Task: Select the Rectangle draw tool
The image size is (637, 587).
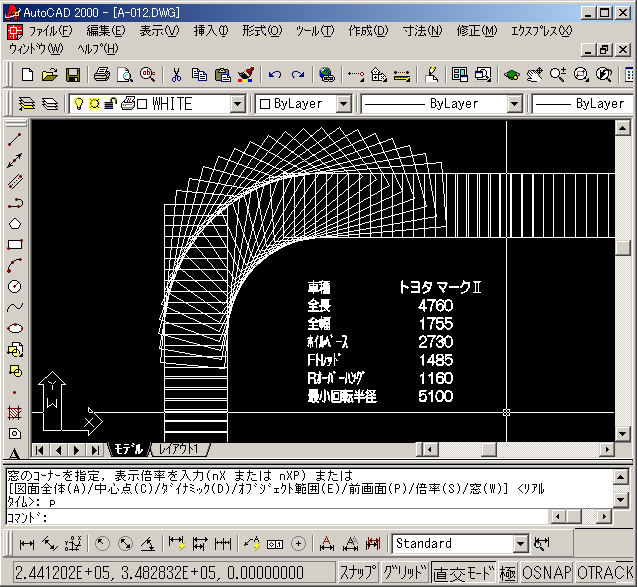Action: [15, 245]
